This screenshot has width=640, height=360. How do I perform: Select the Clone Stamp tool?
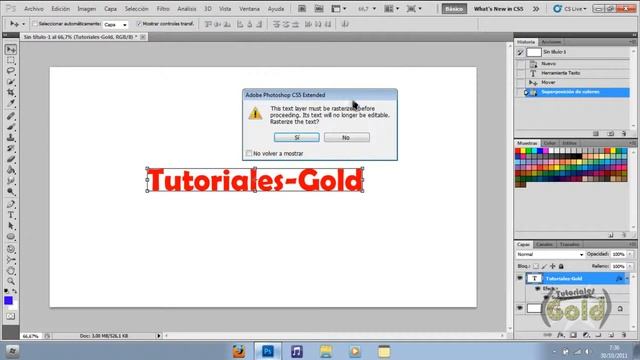click(x=11, y=138)
